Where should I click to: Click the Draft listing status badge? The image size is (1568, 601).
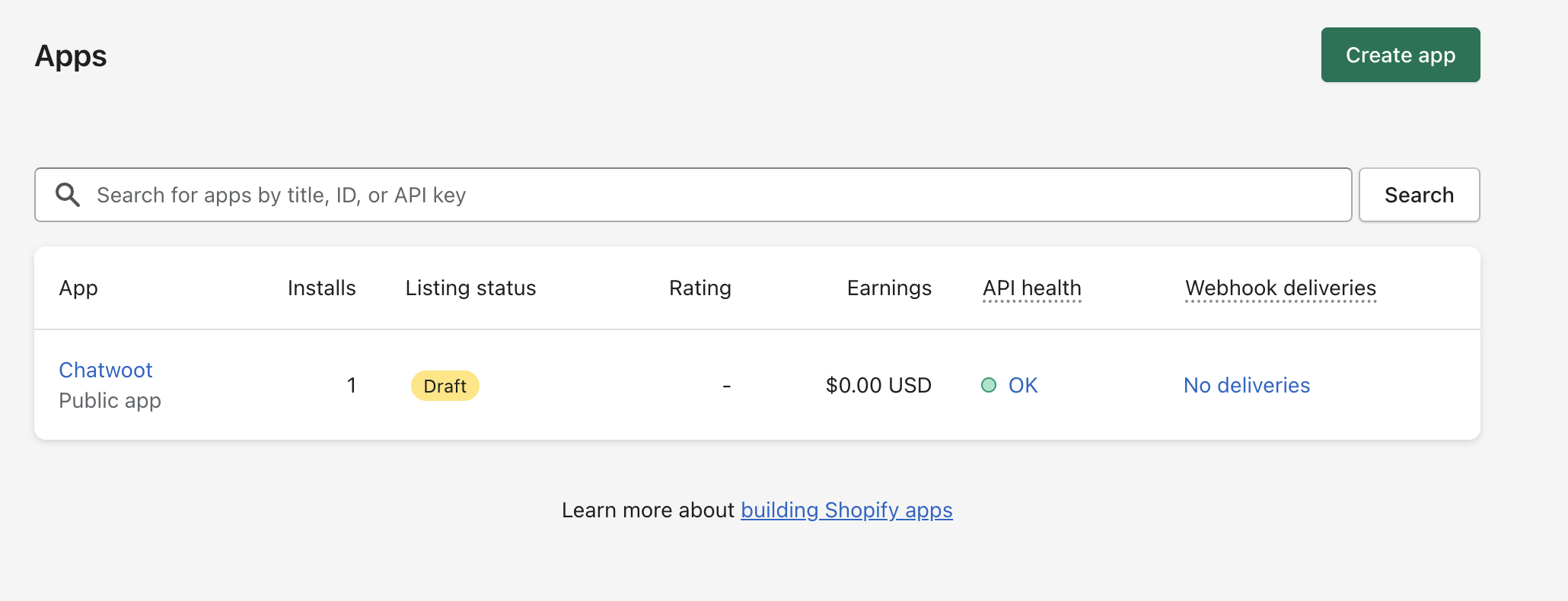pos(445,386)
